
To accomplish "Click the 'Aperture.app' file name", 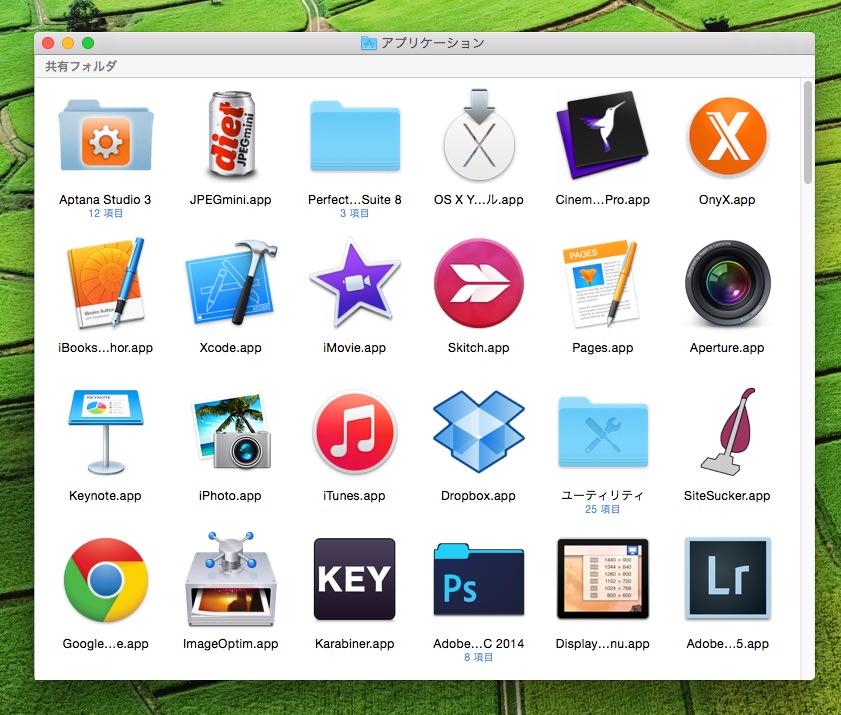I will 727,348.
